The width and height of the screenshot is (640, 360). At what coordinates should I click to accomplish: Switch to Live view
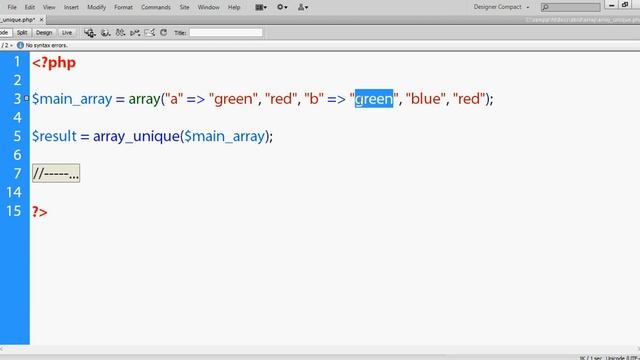click(x=67, y=33)
